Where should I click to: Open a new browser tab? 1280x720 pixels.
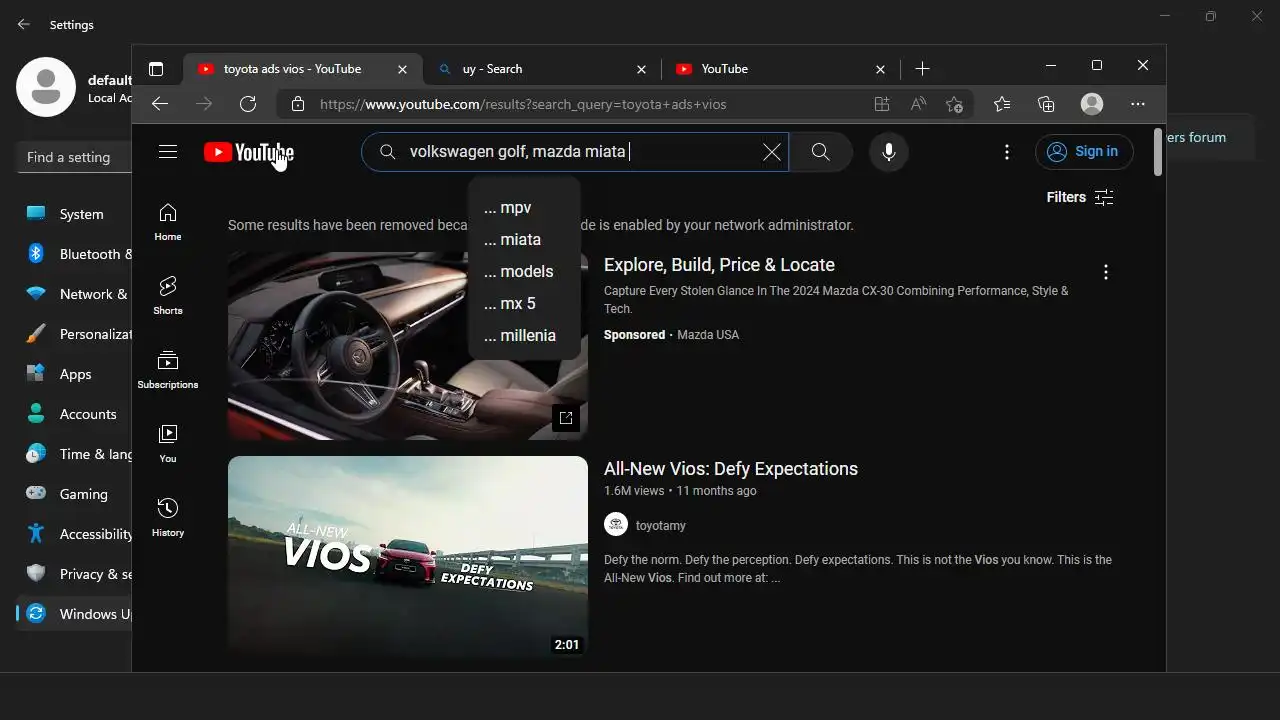pos(922,69)
